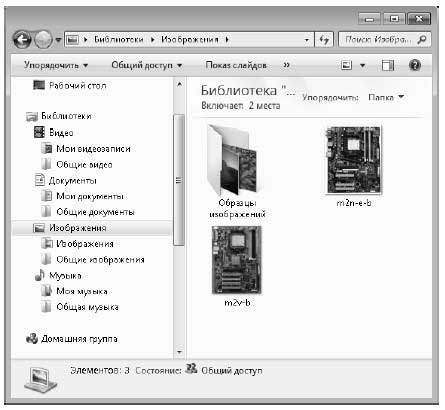Click the 2 места link
The height and width of the screenshot is (410, 445).
click(264, 106)
